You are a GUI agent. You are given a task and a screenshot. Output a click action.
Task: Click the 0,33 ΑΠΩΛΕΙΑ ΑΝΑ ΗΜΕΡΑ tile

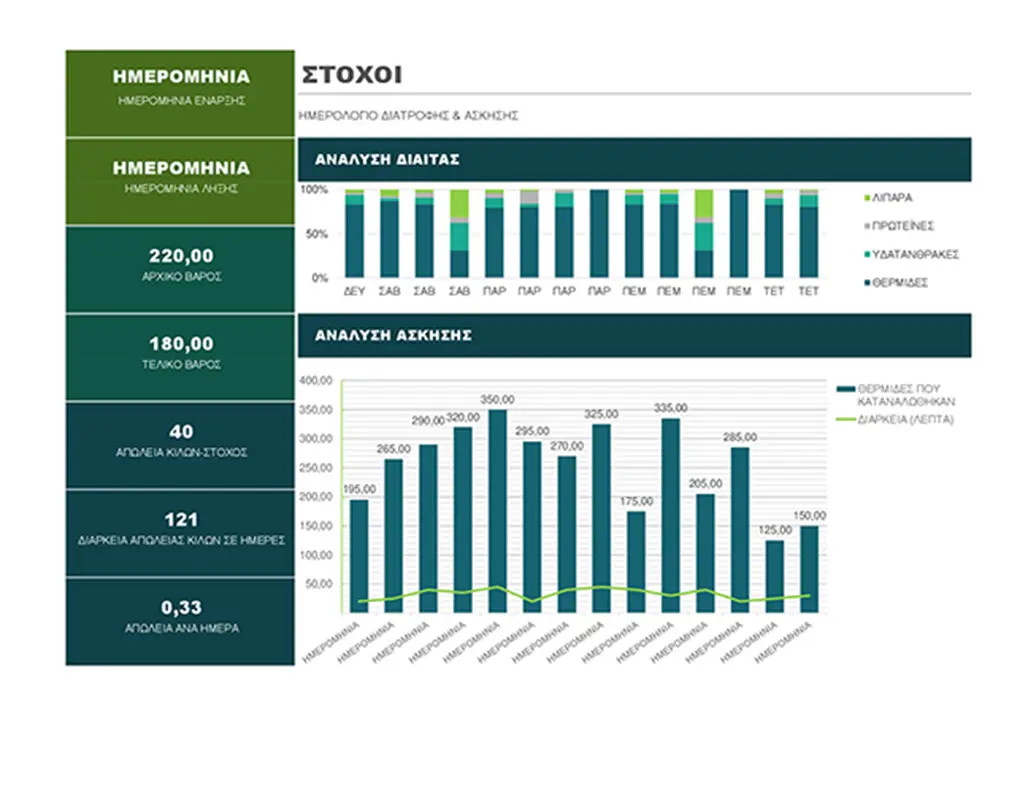(181, 621)
